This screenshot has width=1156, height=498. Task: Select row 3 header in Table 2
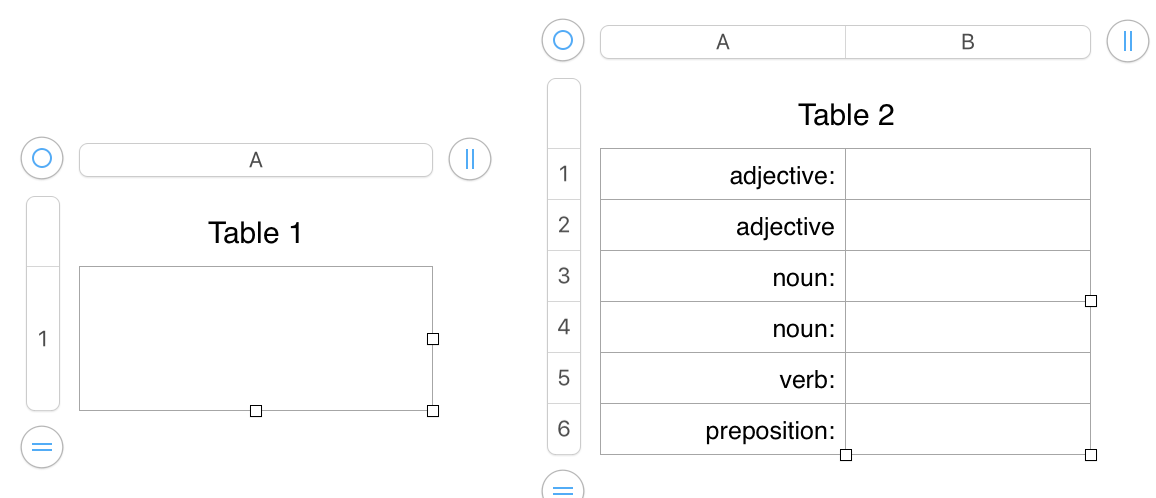coord(564,276)
